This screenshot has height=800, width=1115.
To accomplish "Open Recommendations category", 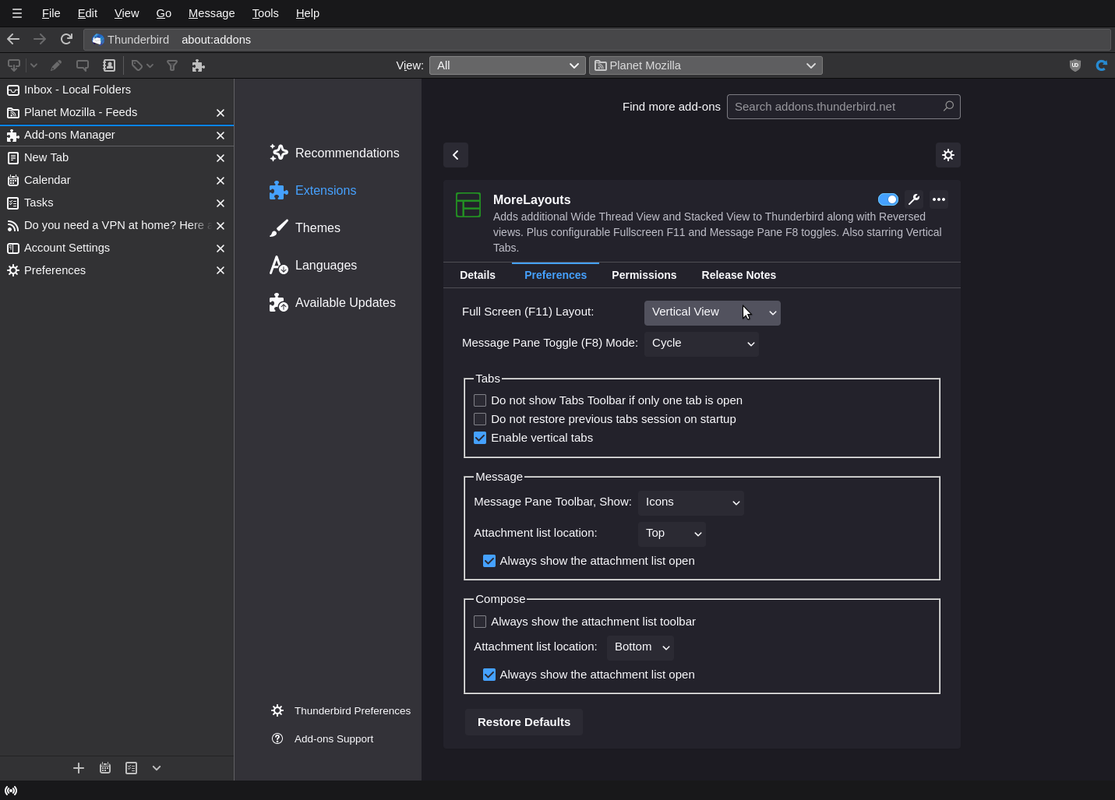I will pos(334,153).
